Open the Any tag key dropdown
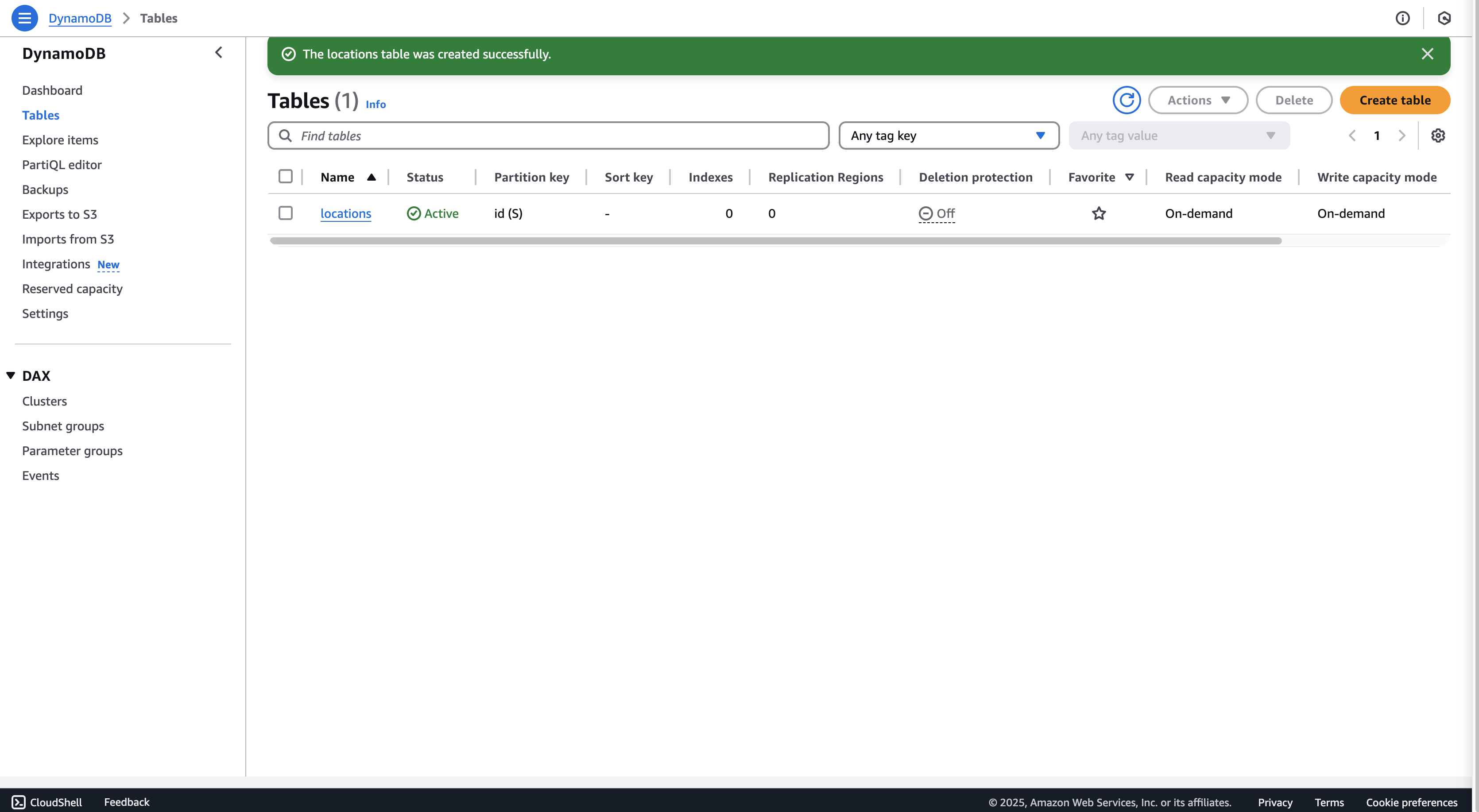 949,135
